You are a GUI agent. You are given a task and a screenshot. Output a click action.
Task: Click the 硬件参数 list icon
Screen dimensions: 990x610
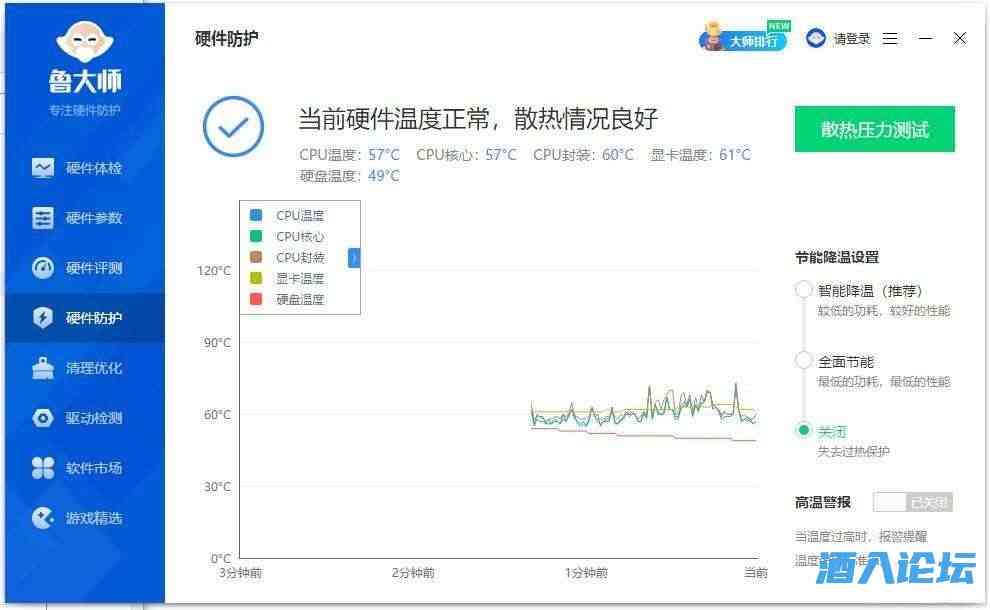[43, 218]
